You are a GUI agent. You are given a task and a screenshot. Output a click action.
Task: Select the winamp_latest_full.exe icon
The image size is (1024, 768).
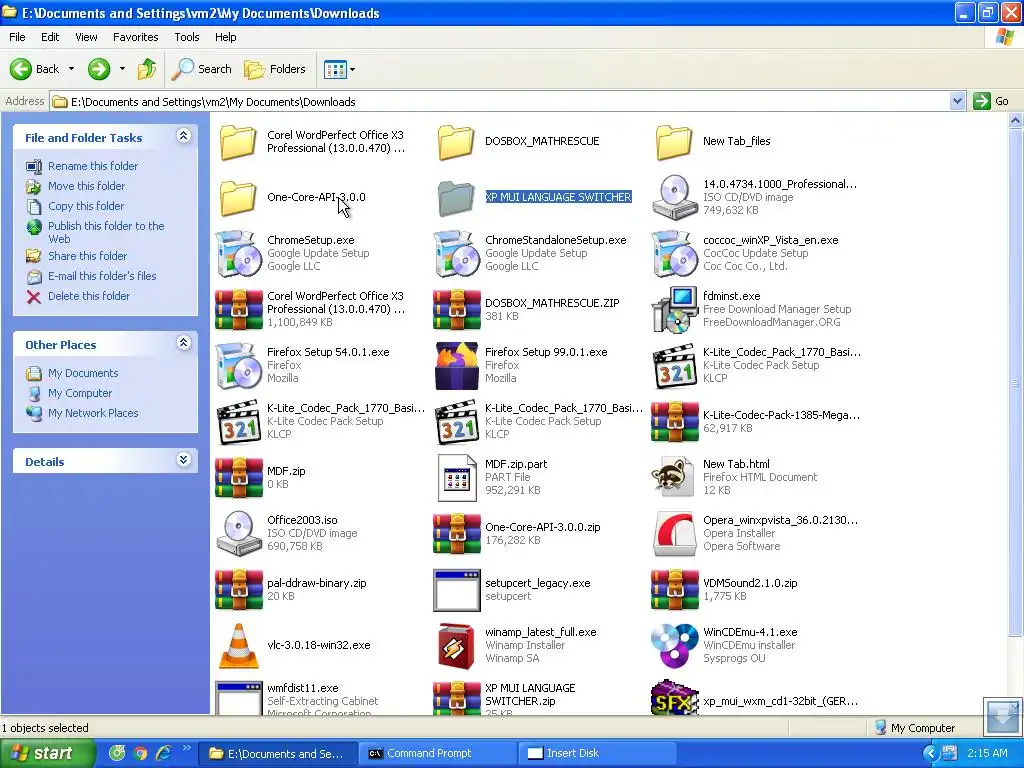(x=456, y=645)
